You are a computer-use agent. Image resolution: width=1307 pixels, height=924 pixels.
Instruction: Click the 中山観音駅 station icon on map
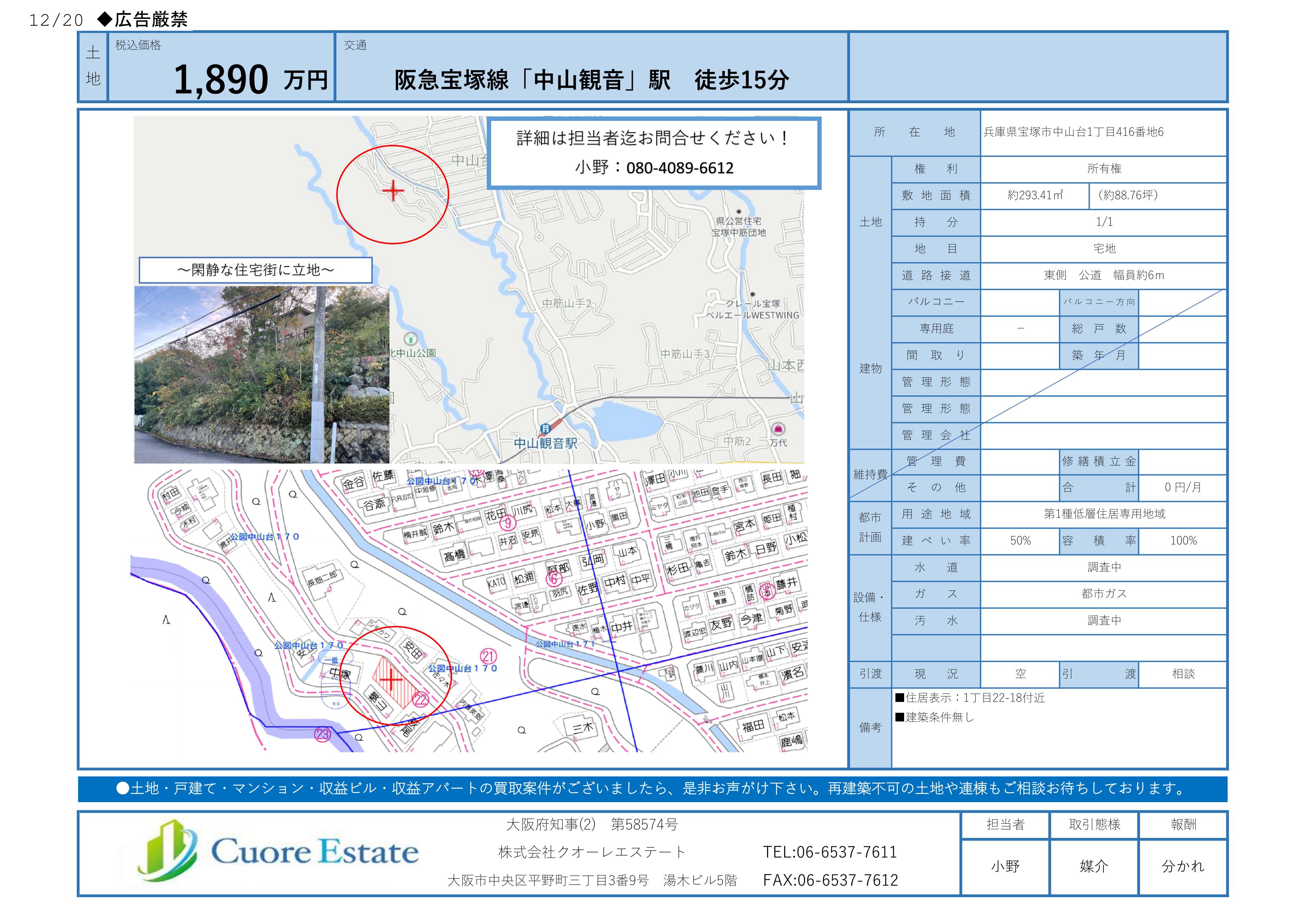(x=545, y=428)
